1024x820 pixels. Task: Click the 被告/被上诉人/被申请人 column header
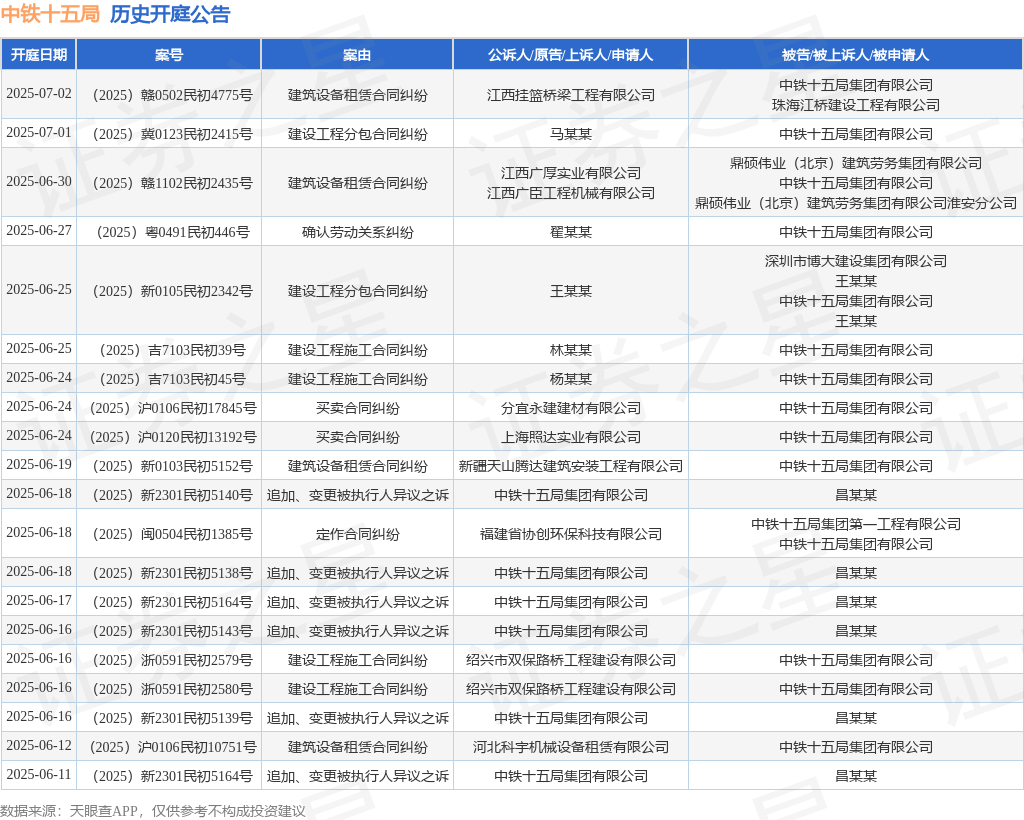point(855,55)
